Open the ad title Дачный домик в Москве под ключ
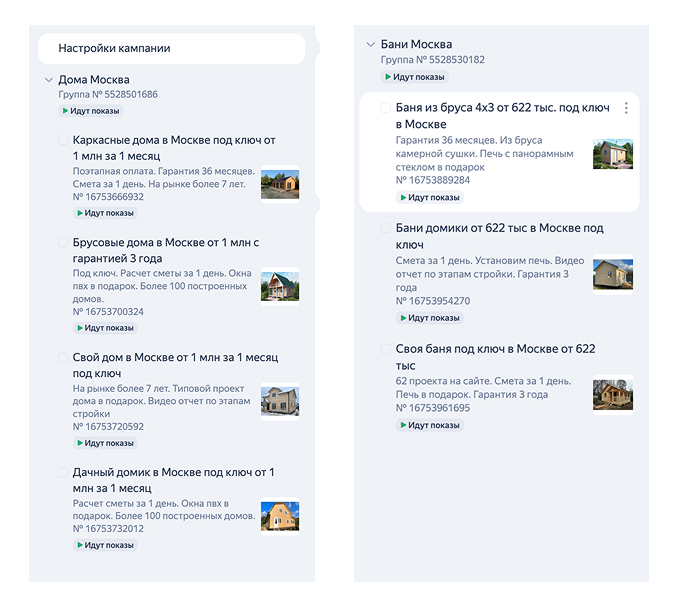The height and width of the screenshot is (607, 678). pyautogui.click(x=174, y=480)
